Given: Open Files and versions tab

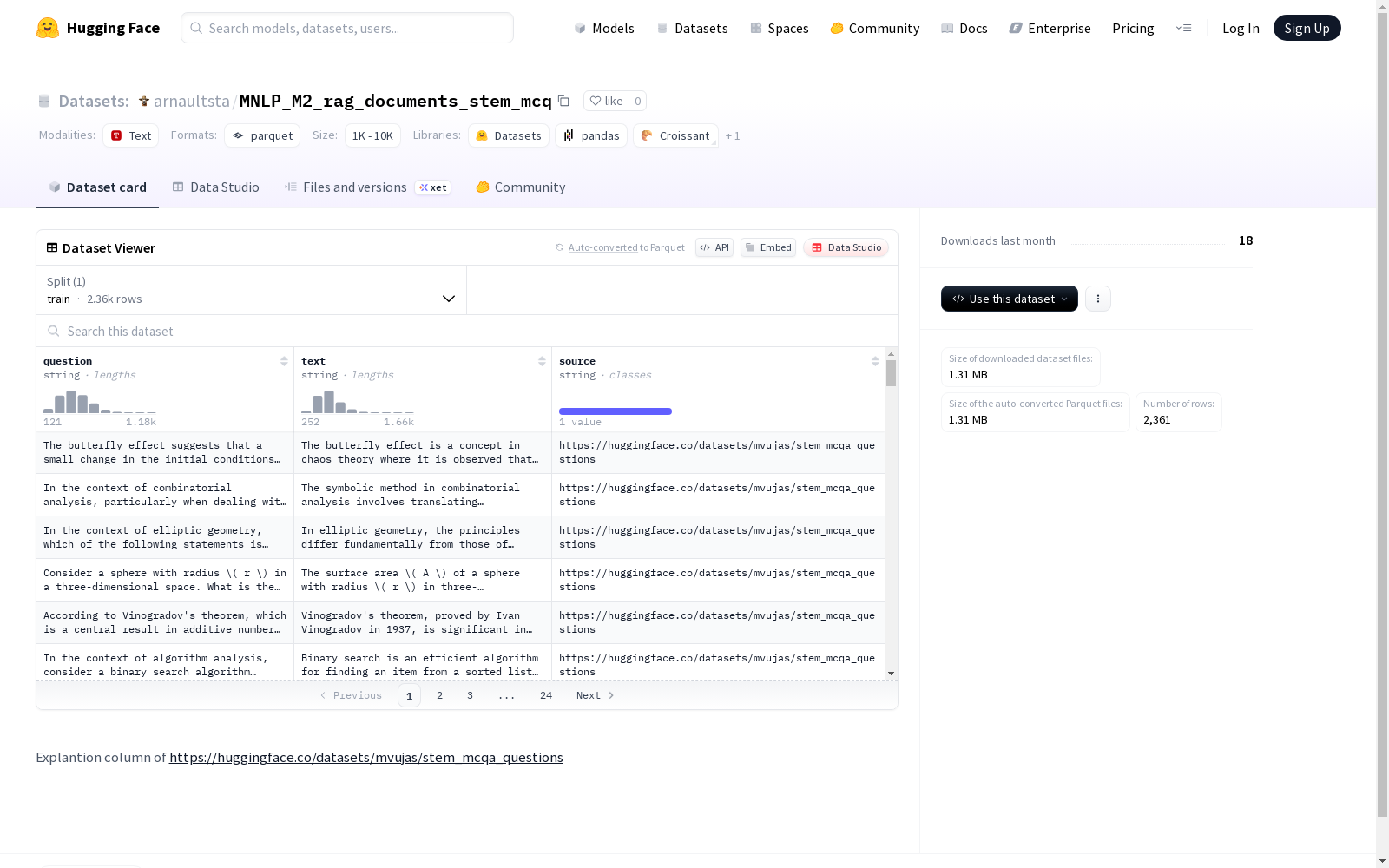Looking at the screenshot, I should tap(367, 187).
